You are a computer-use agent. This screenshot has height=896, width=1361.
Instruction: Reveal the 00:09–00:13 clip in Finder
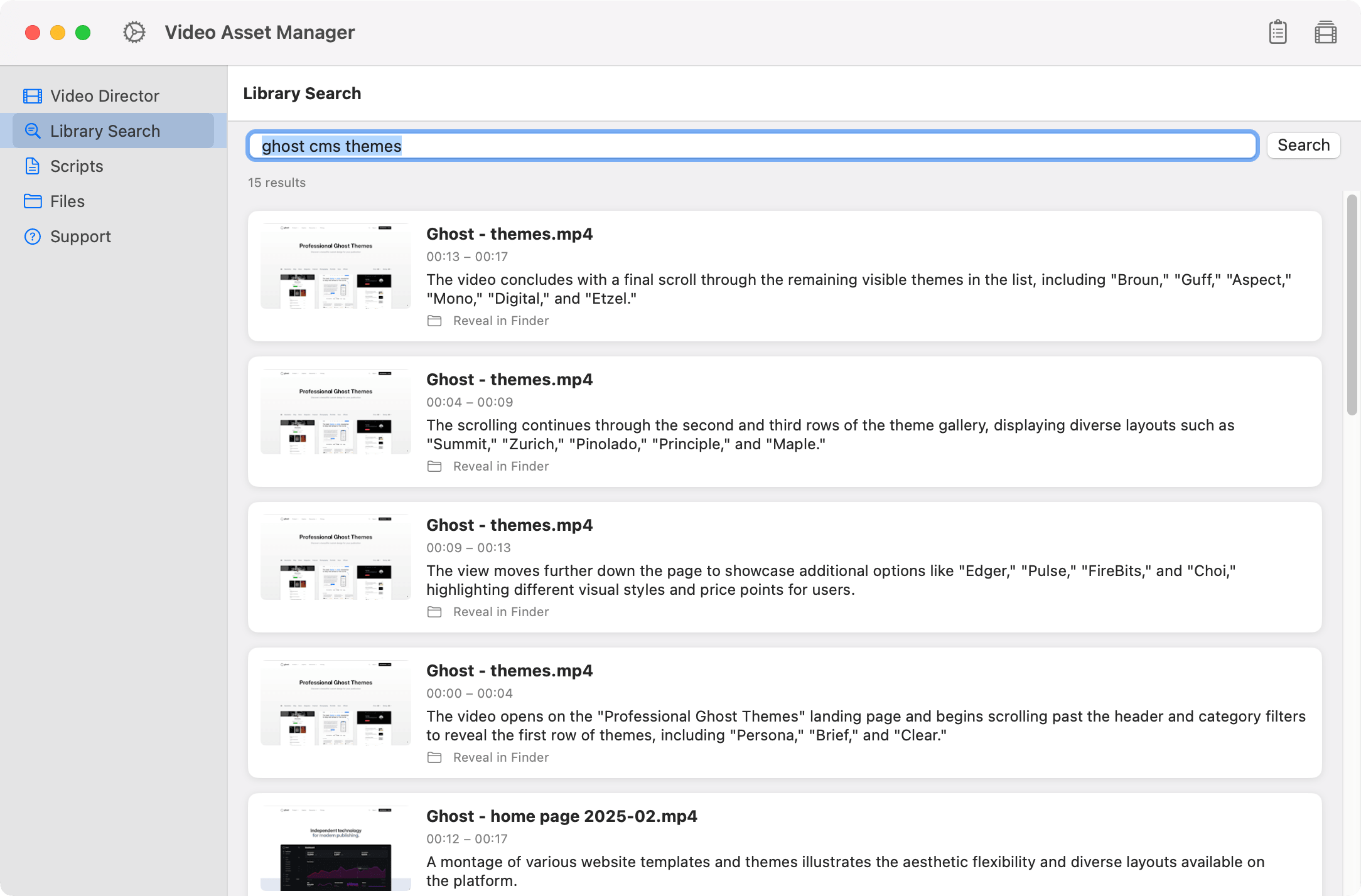point(500,612)
